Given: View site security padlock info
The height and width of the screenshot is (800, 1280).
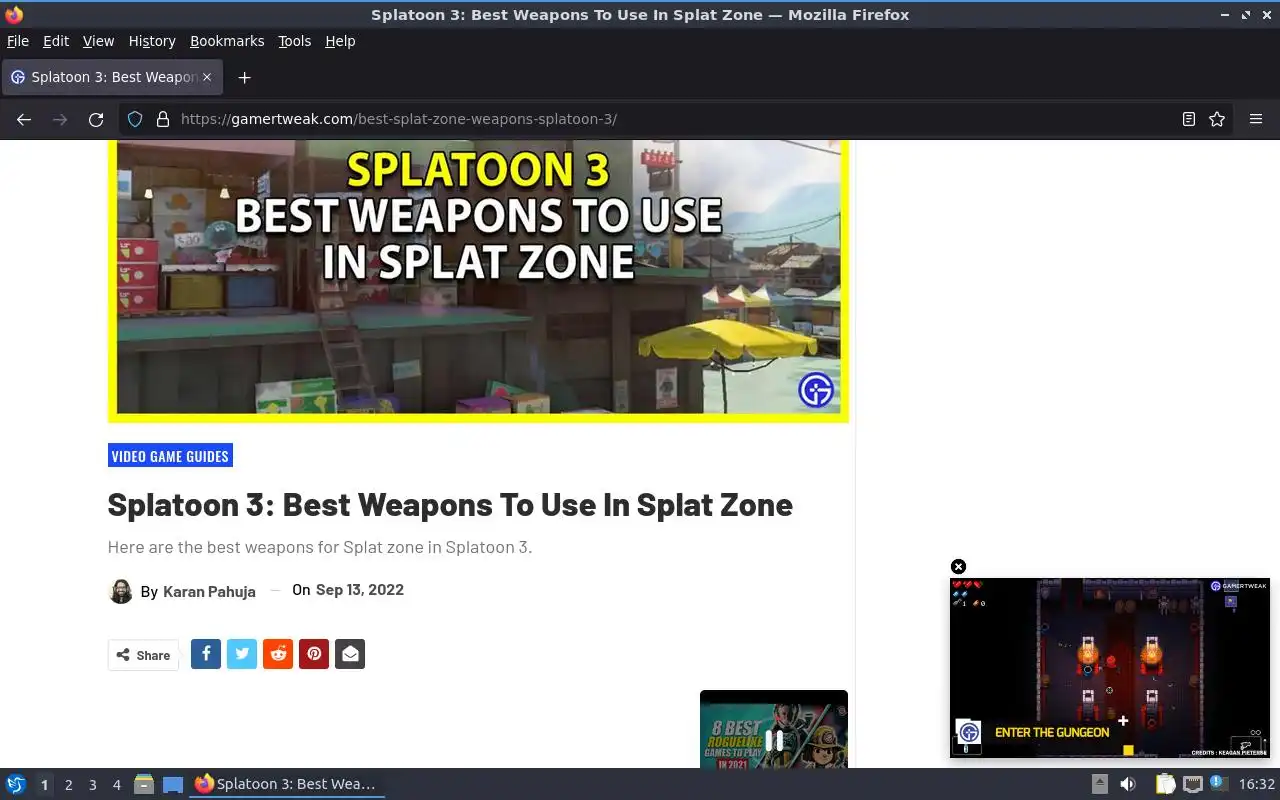Looking at the screenshot, I should pyautogui.click(x=163, y=119).
